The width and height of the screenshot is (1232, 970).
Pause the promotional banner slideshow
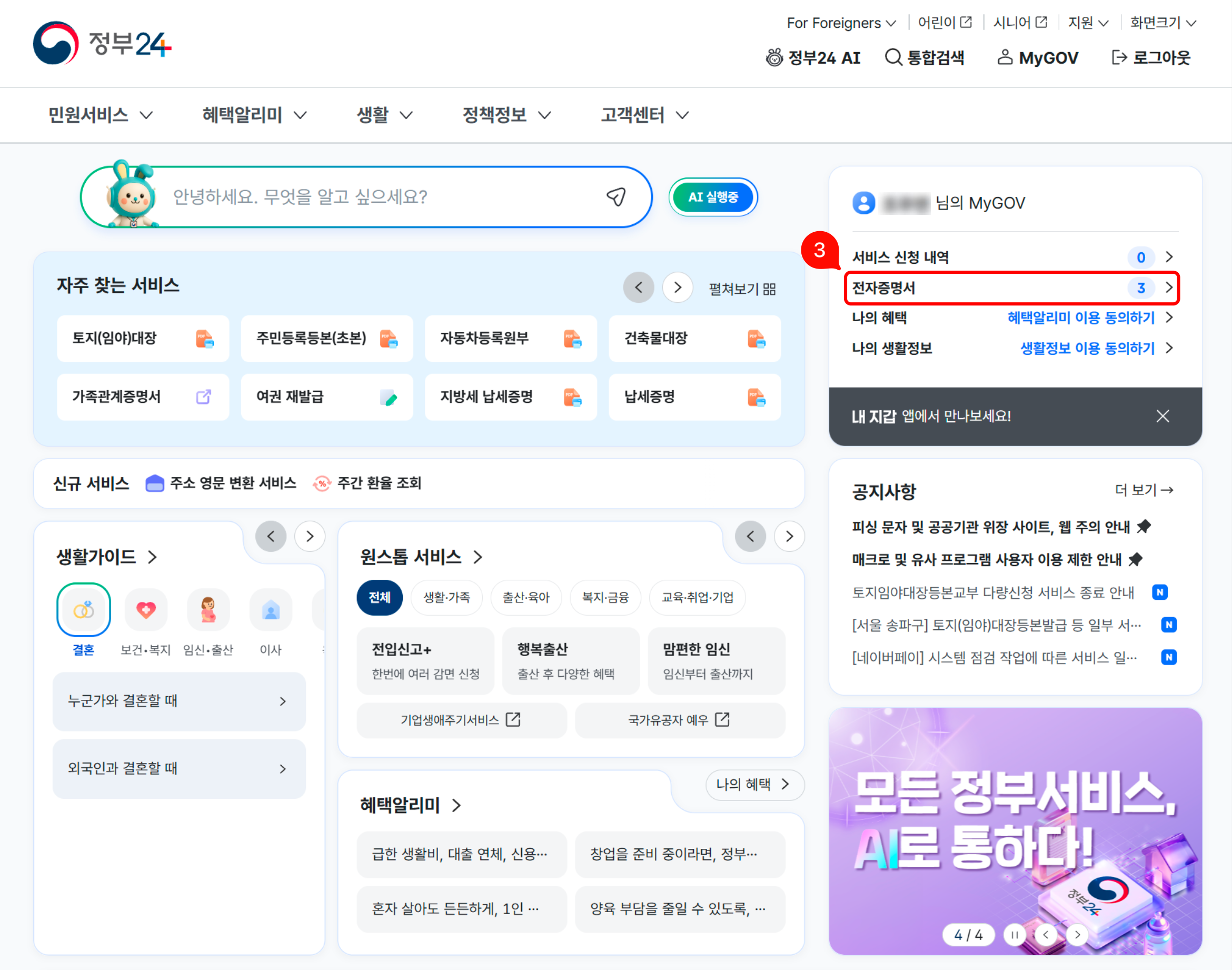point(1014,935)
